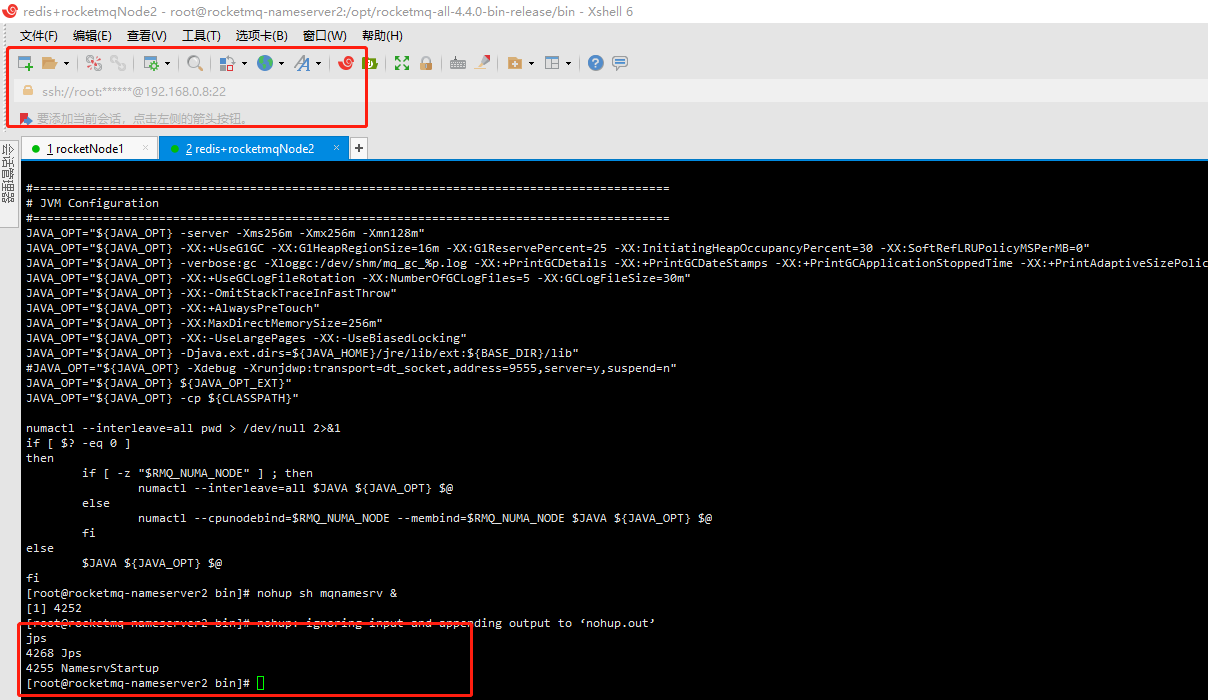1208x700 pixels.
Task: Click the Highlight pen icon
Action: (483, 63)
